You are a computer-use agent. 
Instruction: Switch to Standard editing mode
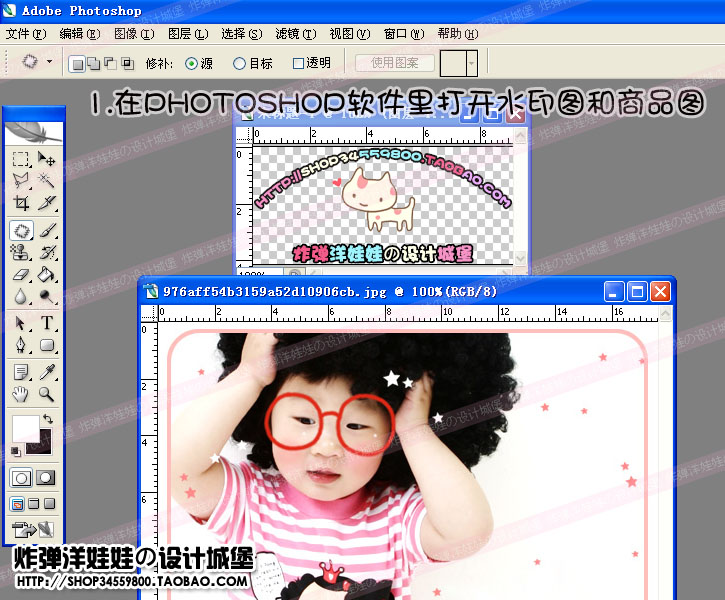21,478
